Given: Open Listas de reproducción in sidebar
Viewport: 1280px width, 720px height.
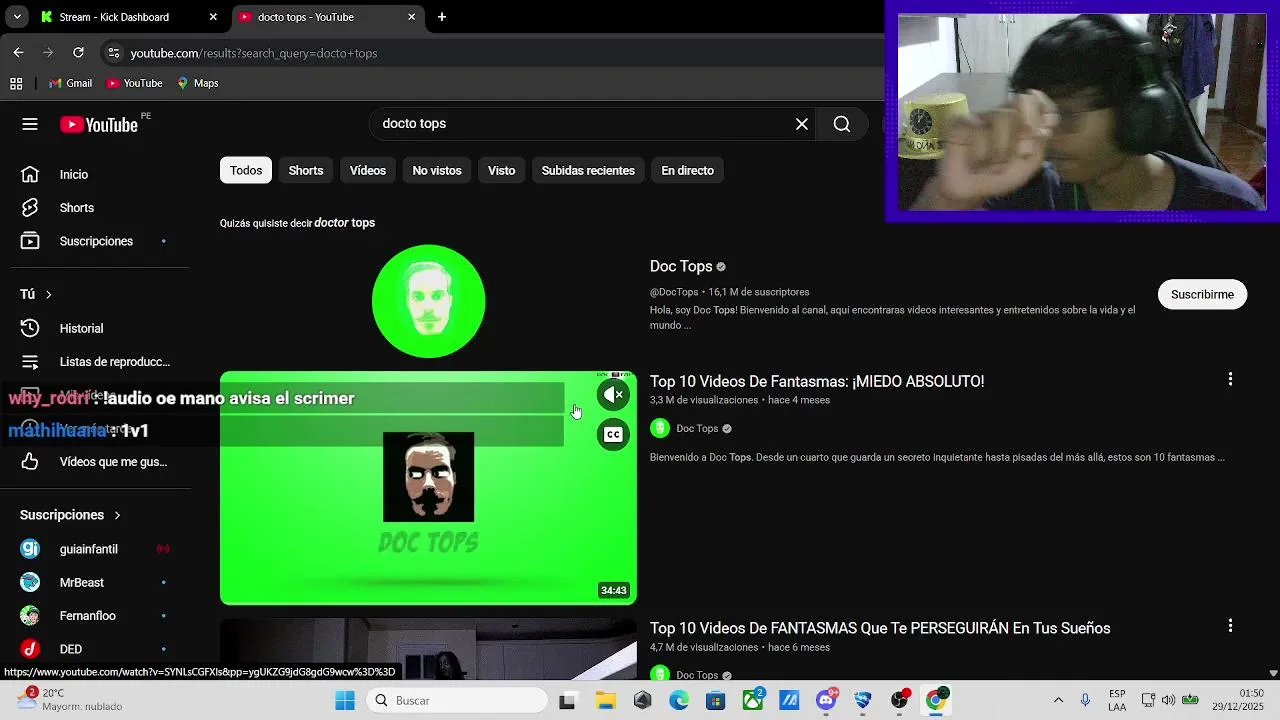Looking at the screenshot, I should click(x=95, y=362).
